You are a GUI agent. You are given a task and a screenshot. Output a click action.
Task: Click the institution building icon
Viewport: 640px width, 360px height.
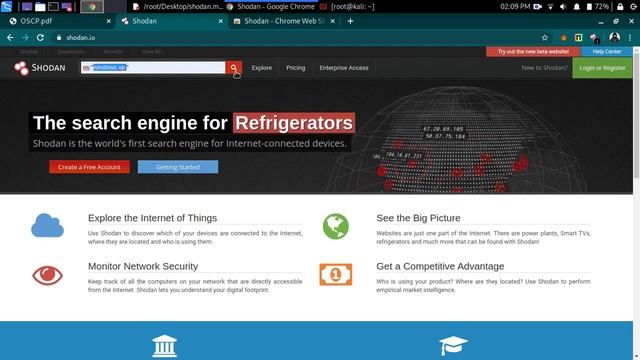click(164, 346)
